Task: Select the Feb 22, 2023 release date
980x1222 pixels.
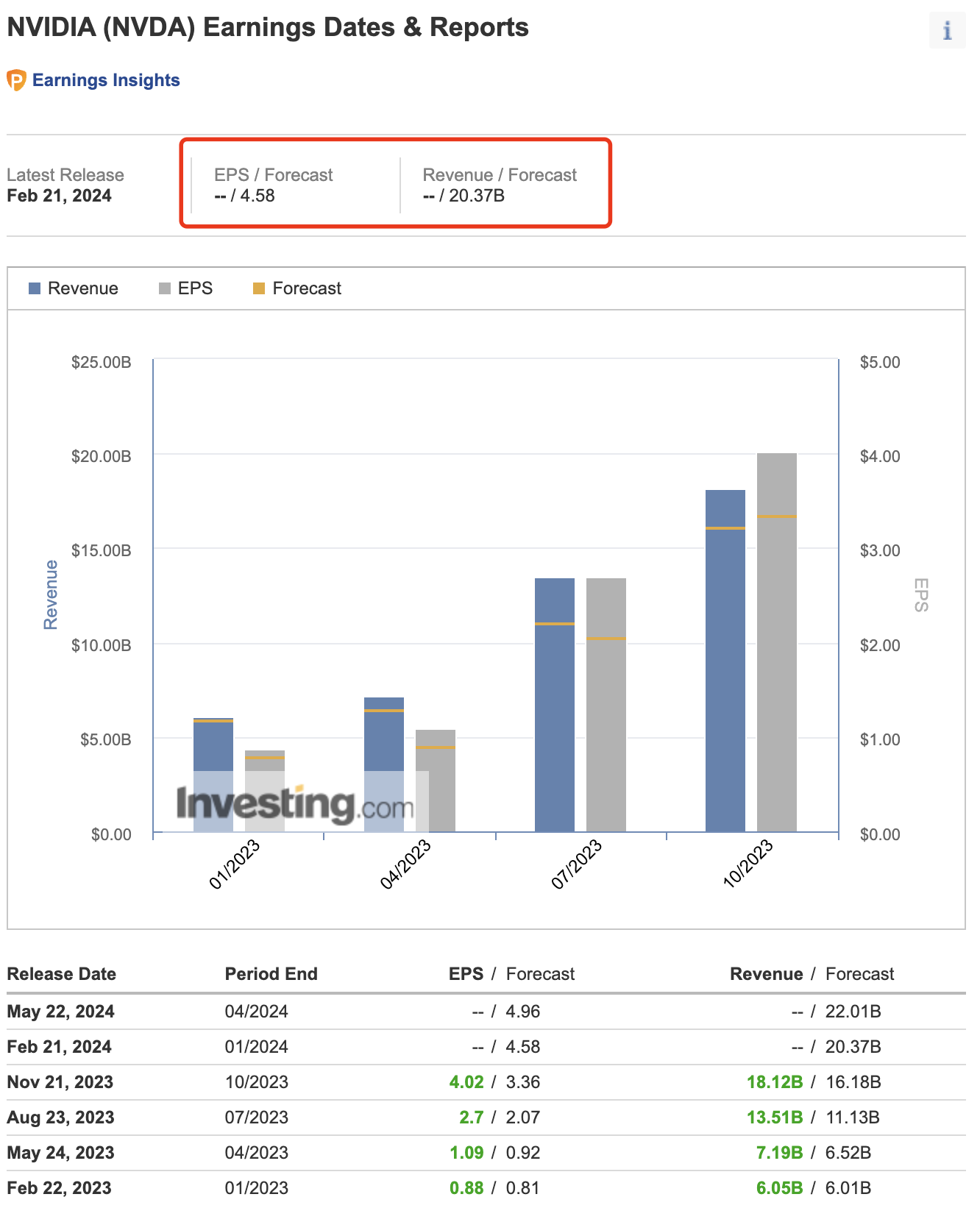Action: coord(60,1188)
